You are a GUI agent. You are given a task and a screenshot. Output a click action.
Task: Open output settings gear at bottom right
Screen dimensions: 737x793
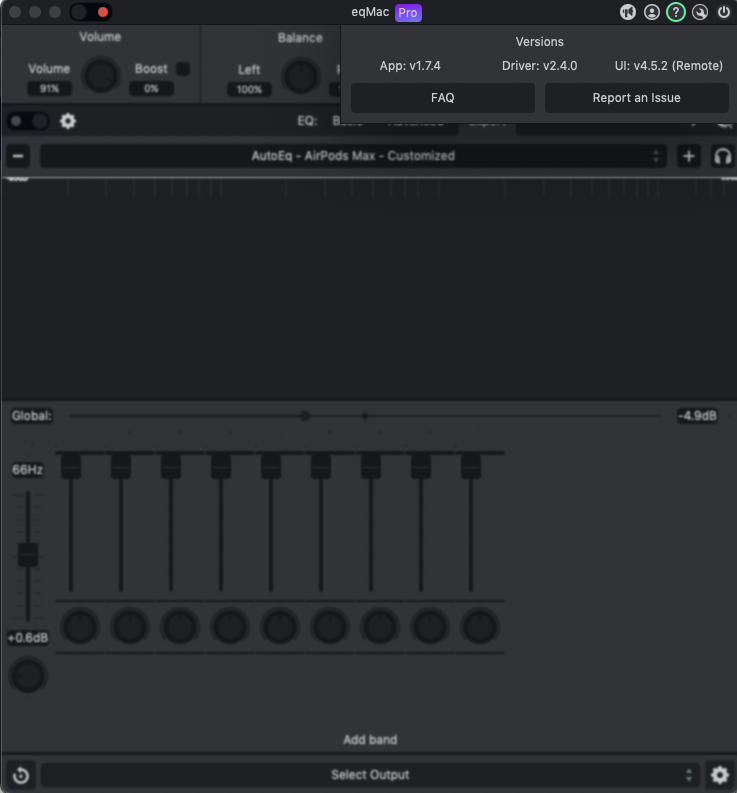tap(719, 775)
